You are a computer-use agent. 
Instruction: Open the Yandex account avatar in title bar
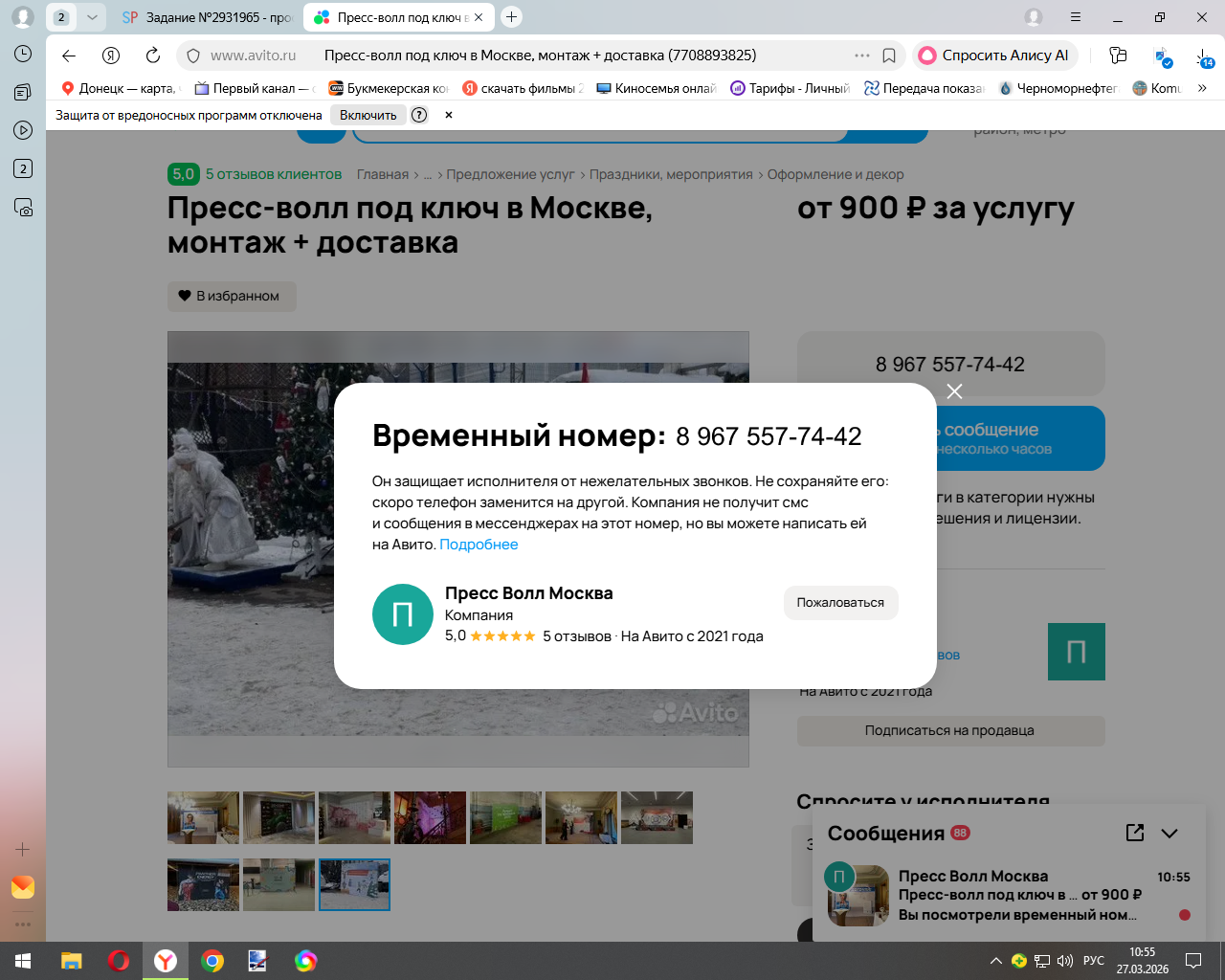pyautogui.click(x=1034, y=17)
